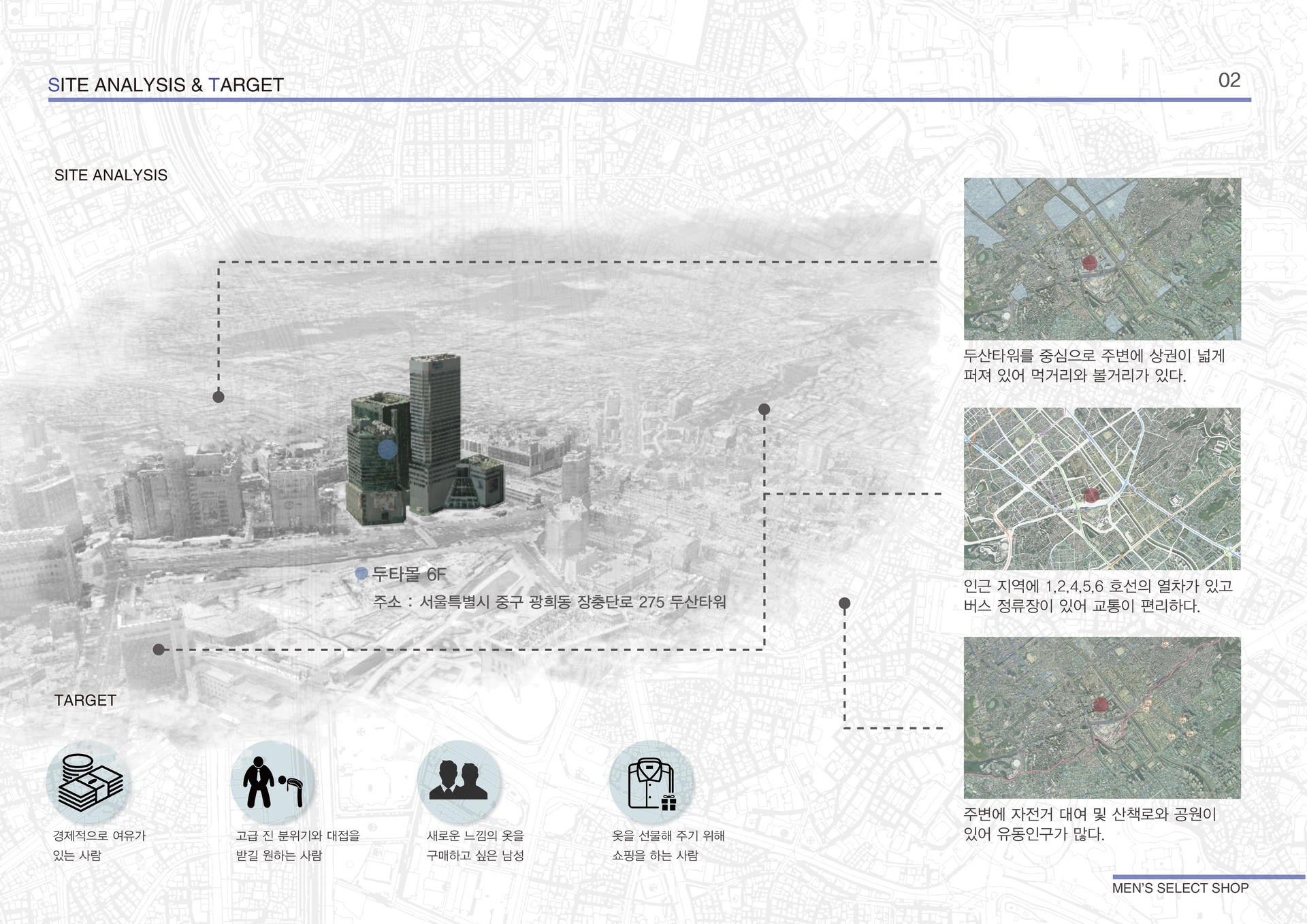Screen dimensions: 1307x924
Task: Click the text 주변에 자전거 대여 및 산책로와
Action: 1090,814
